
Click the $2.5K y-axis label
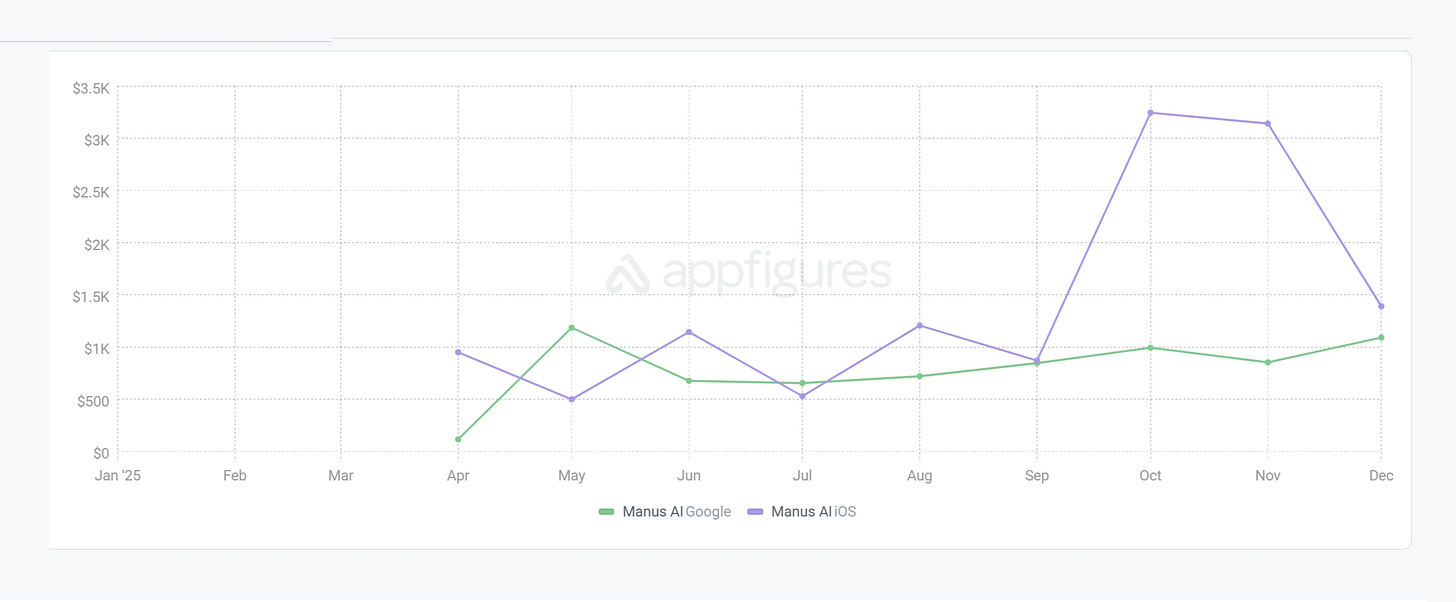point(91,192)
